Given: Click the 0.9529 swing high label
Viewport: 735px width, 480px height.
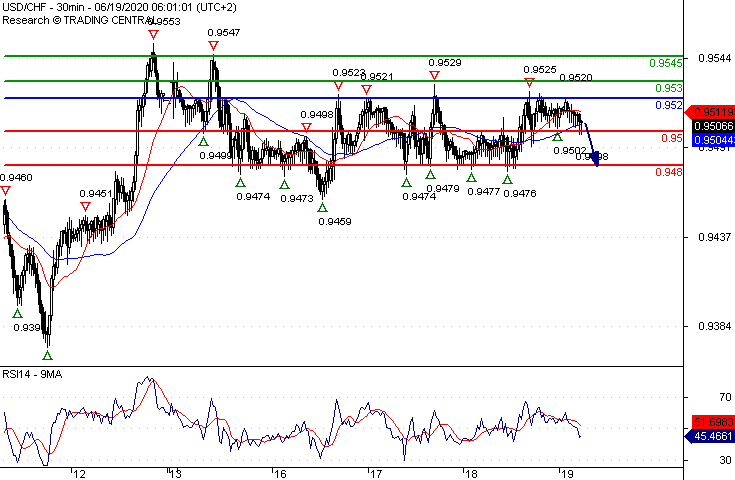Looking at the screenshot, I should point(445,62).
